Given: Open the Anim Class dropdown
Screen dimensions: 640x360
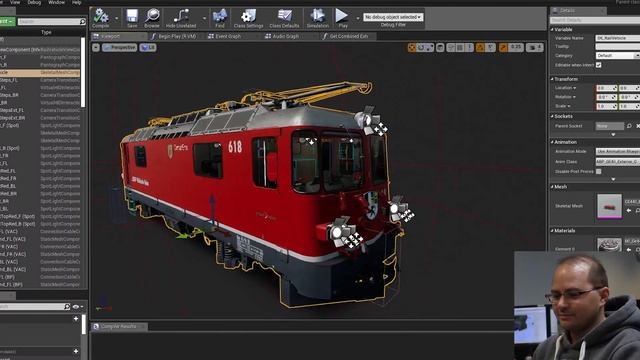Looking at the screenshot, I should point(618,162).
